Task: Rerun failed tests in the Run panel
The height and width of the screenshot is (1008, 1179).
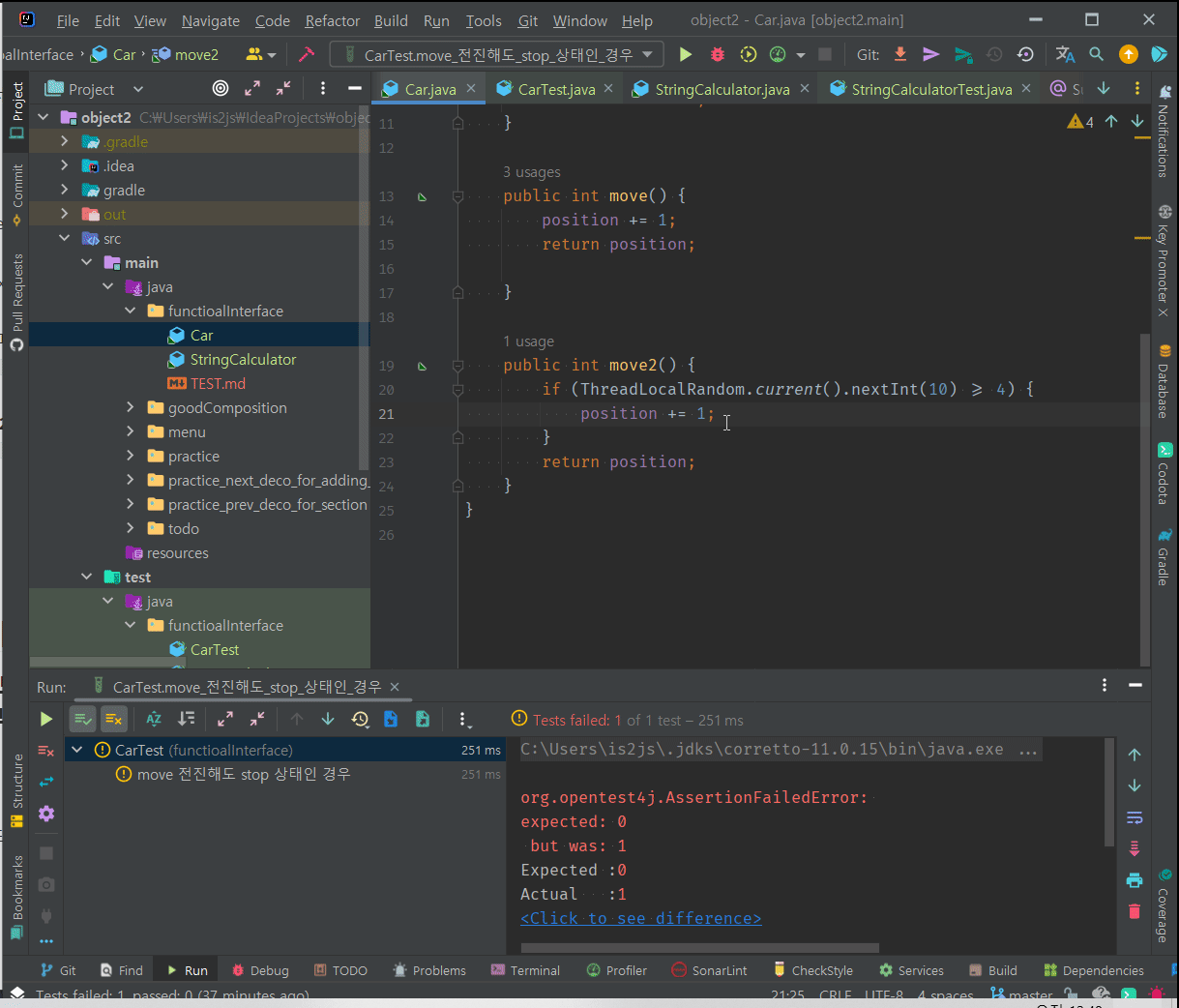Action: click(x=45, y=751)
